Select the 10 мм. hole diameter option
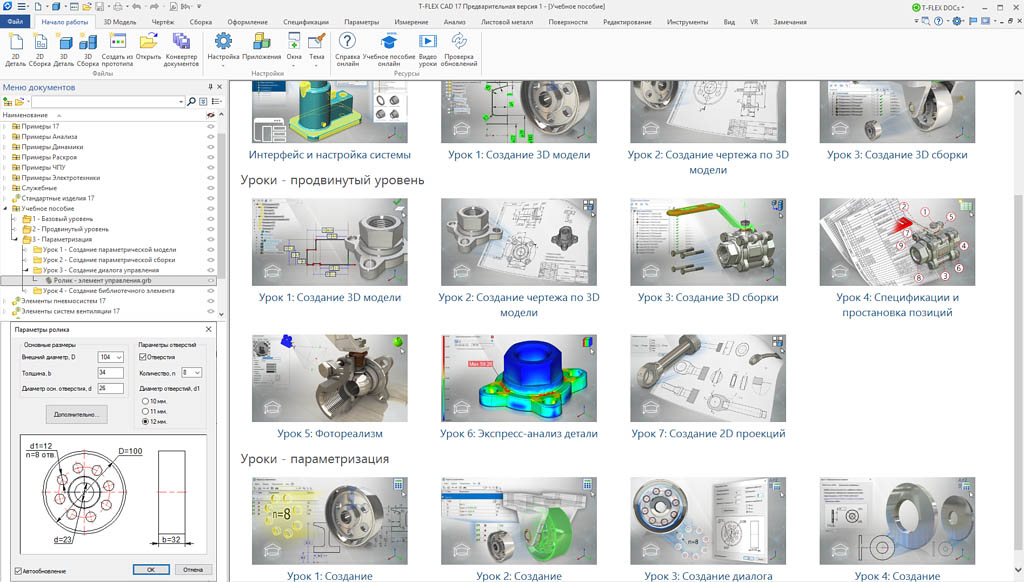This screenshot has width=1024, height=582. point(145,401)
